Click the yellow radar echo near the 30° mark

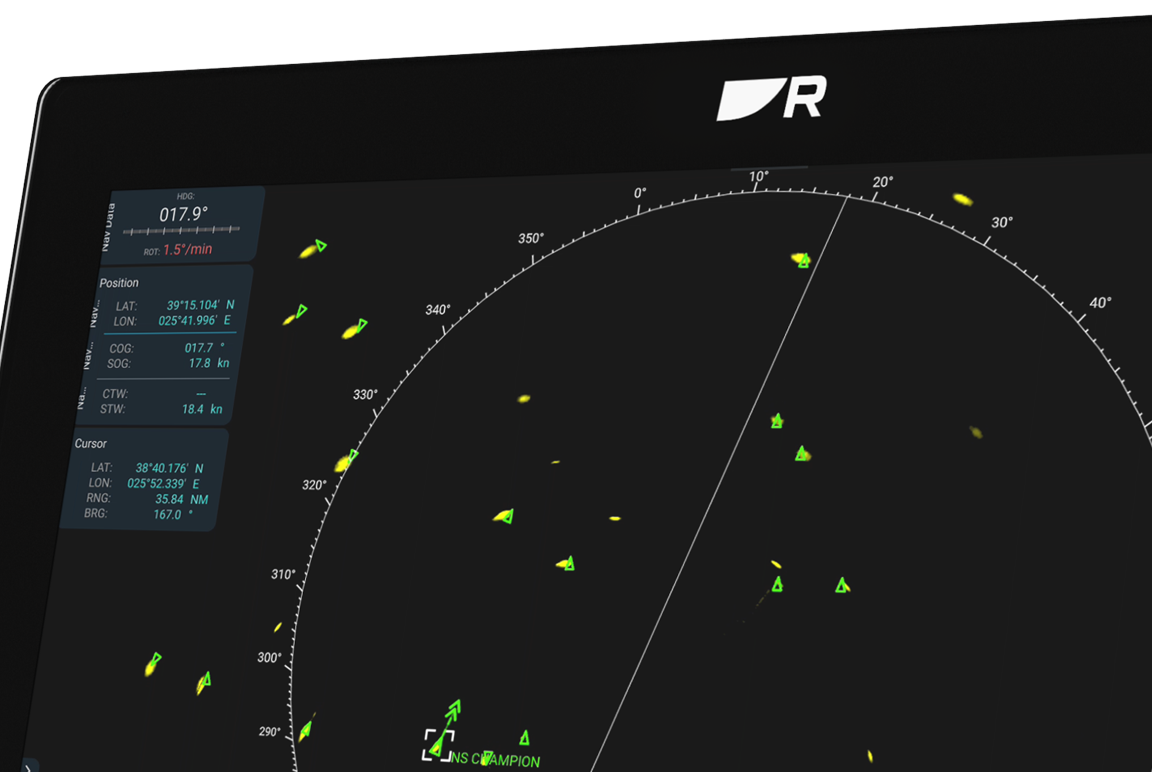[x=962, y=199]
